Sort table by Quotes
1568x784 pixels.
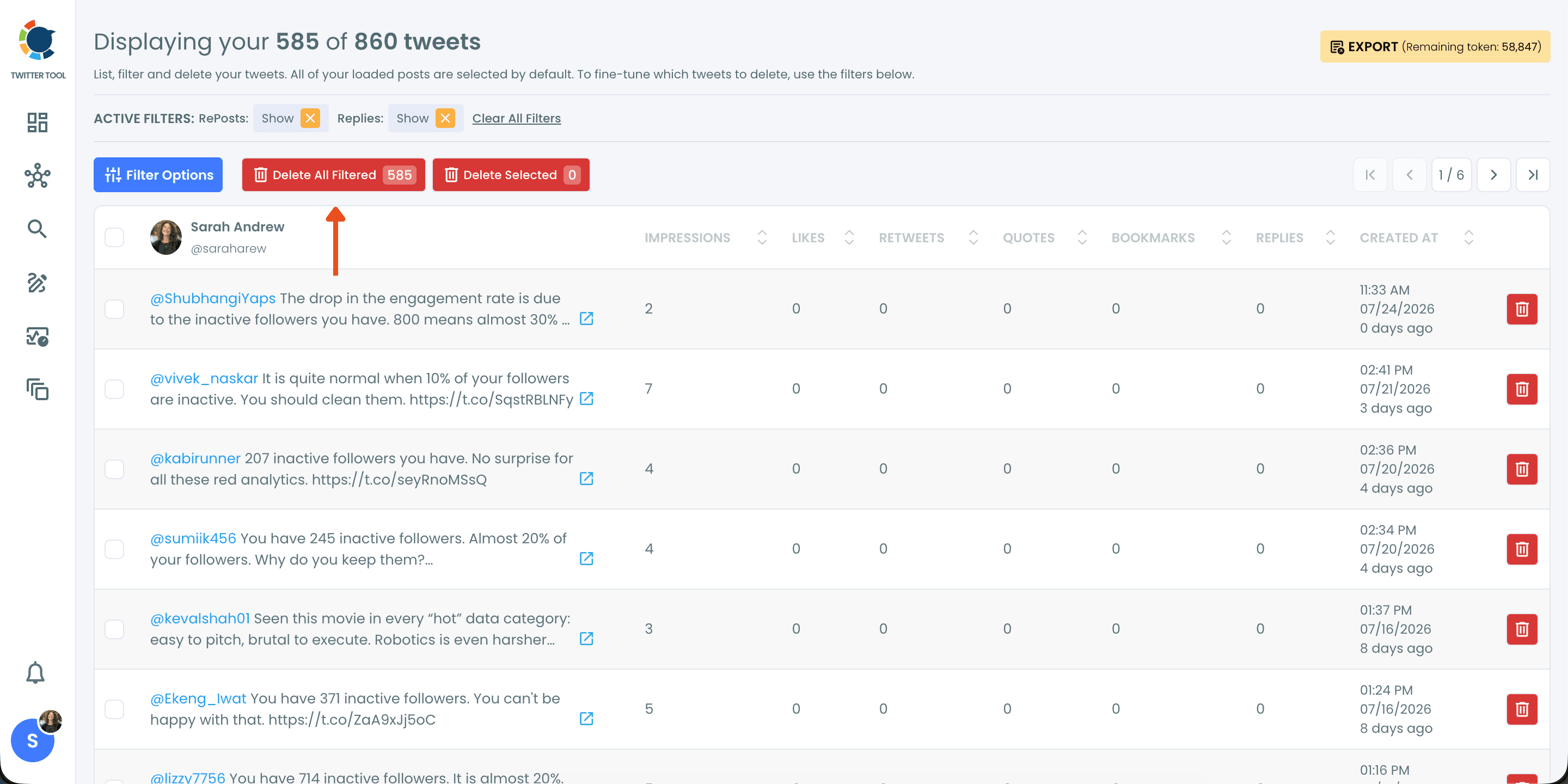pos(1082,237)
